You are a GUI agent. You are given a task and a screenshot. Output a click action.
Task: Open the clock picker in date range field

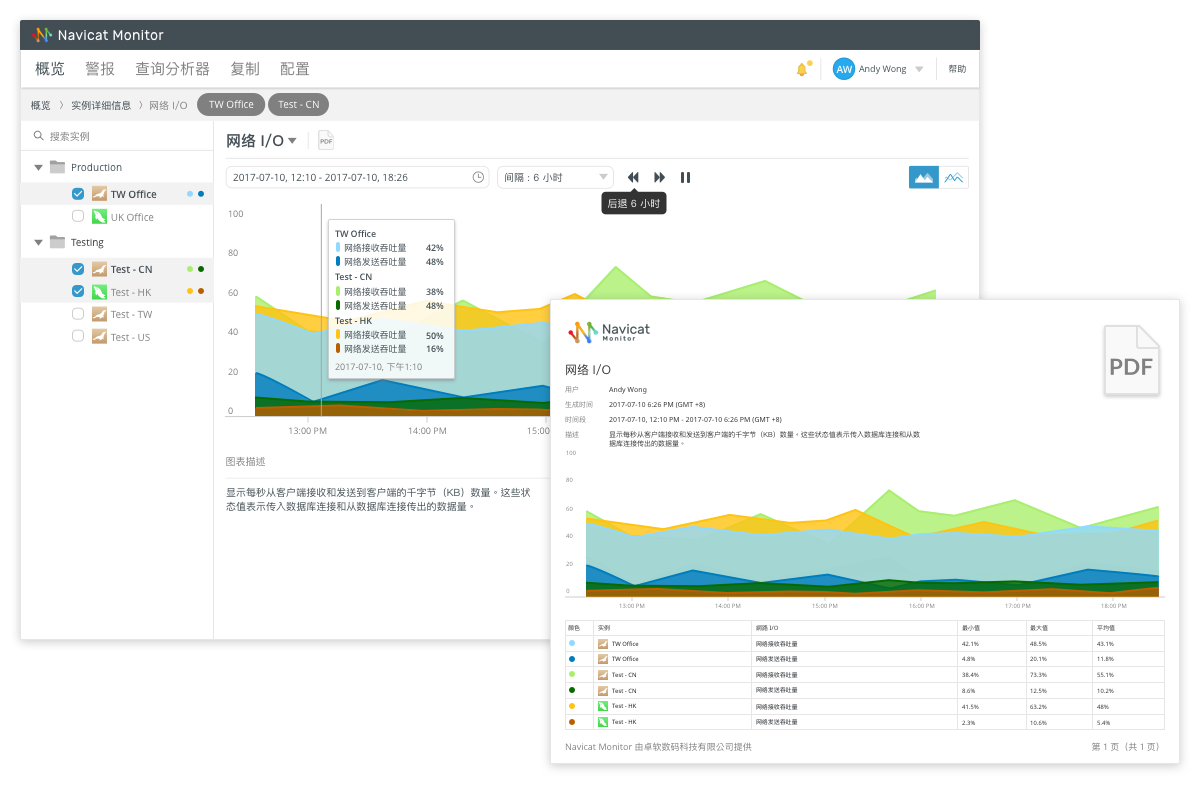click(478, 177)
